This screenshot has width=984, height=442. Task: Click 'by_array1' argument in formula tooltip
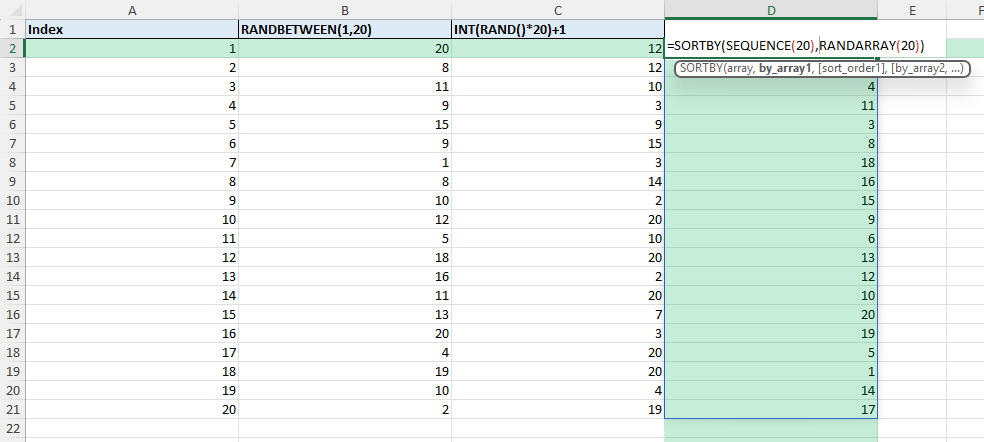[786, 69]
